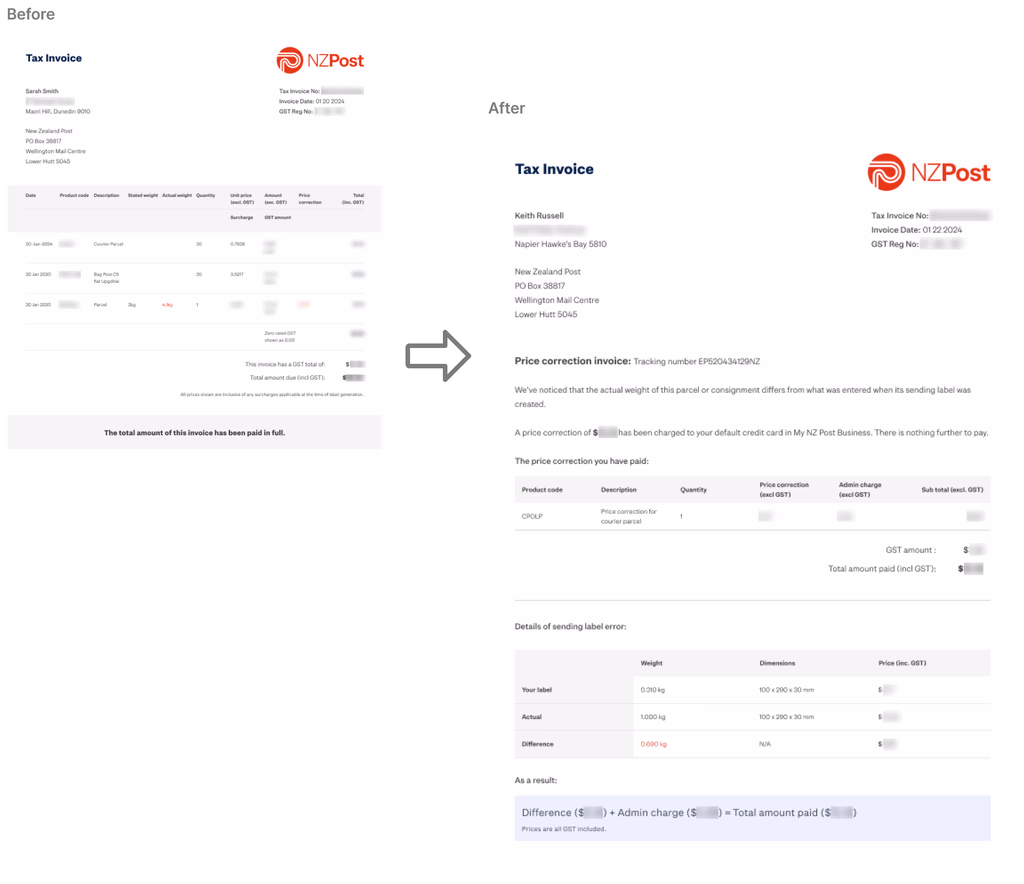1024x884 pixels.
Task: Click the 'Tax Invoice' heading on the Before invoice
Action: click(54, 58)
